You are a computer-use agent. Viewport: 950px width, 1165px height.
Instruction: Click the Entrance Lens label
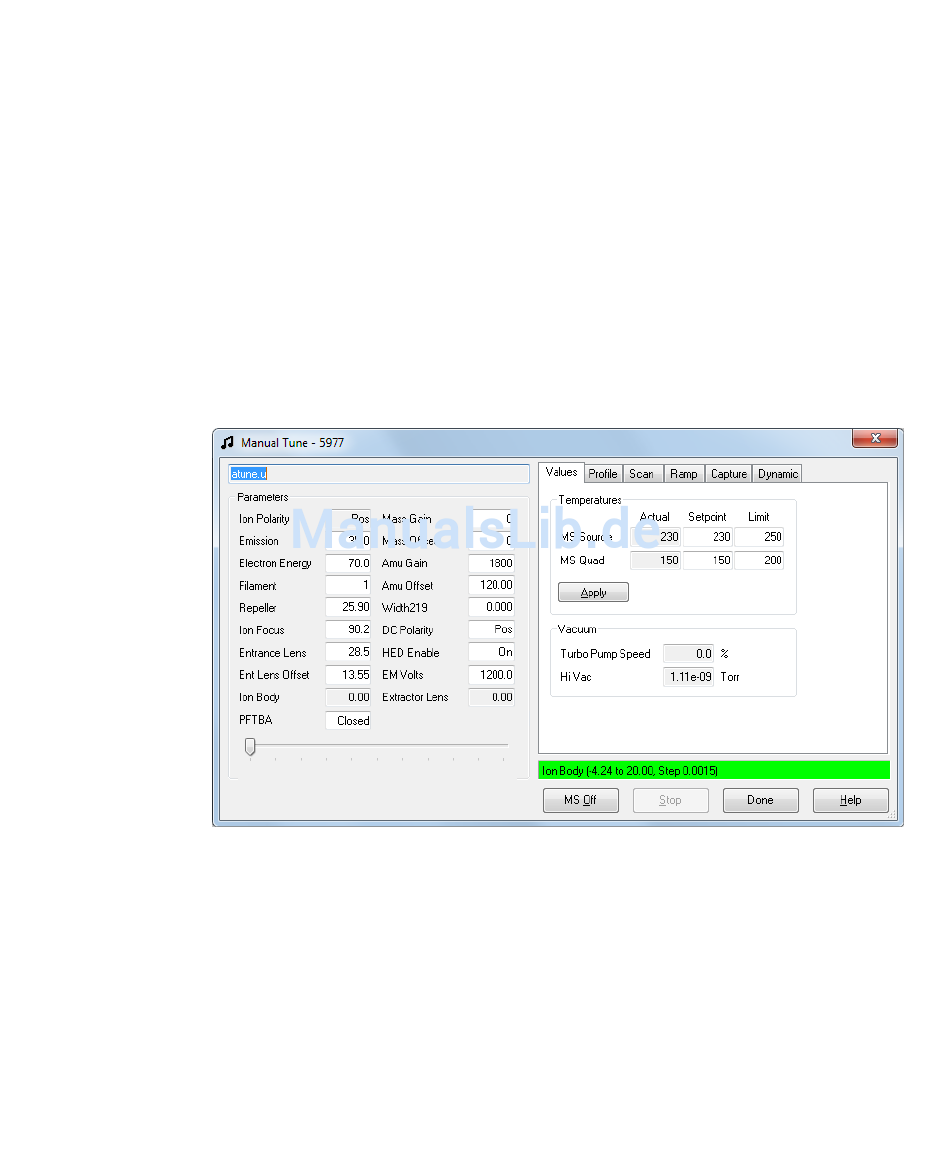click(273, 652)
